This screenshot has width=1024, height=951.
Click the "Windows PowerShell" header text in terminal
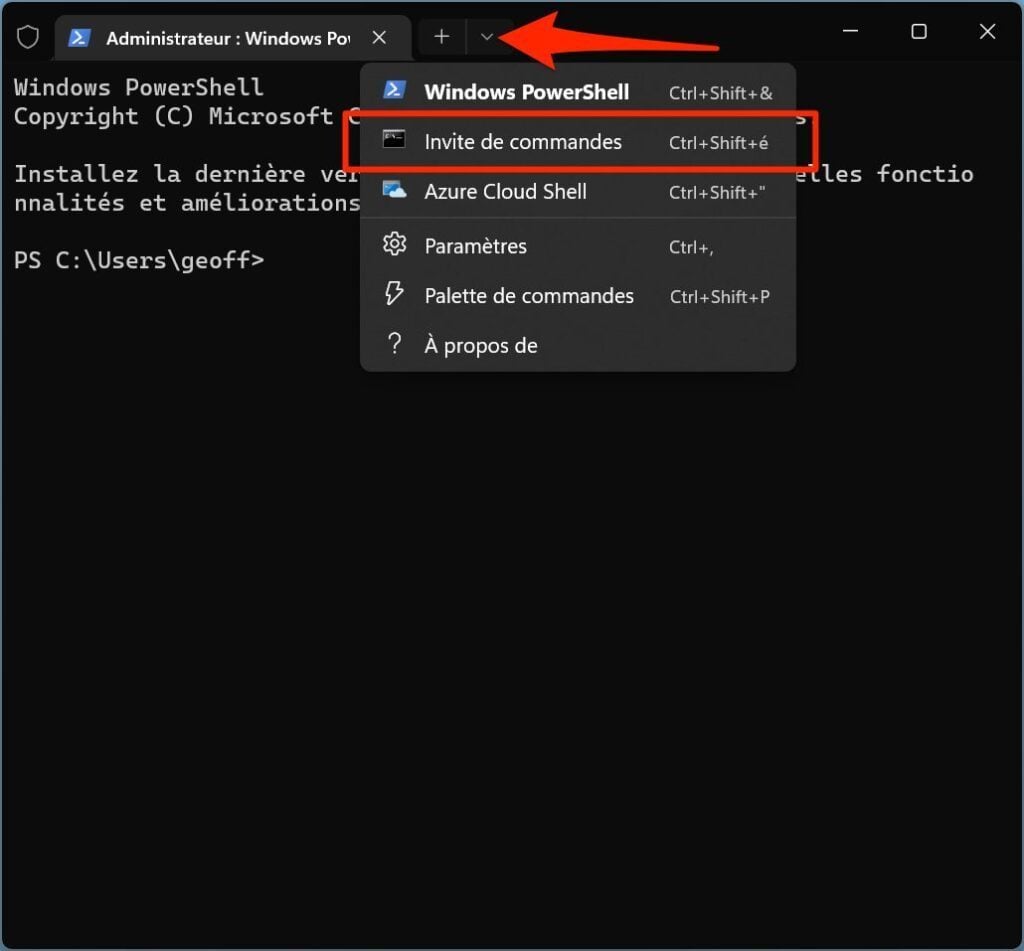[x=138, y=87]
